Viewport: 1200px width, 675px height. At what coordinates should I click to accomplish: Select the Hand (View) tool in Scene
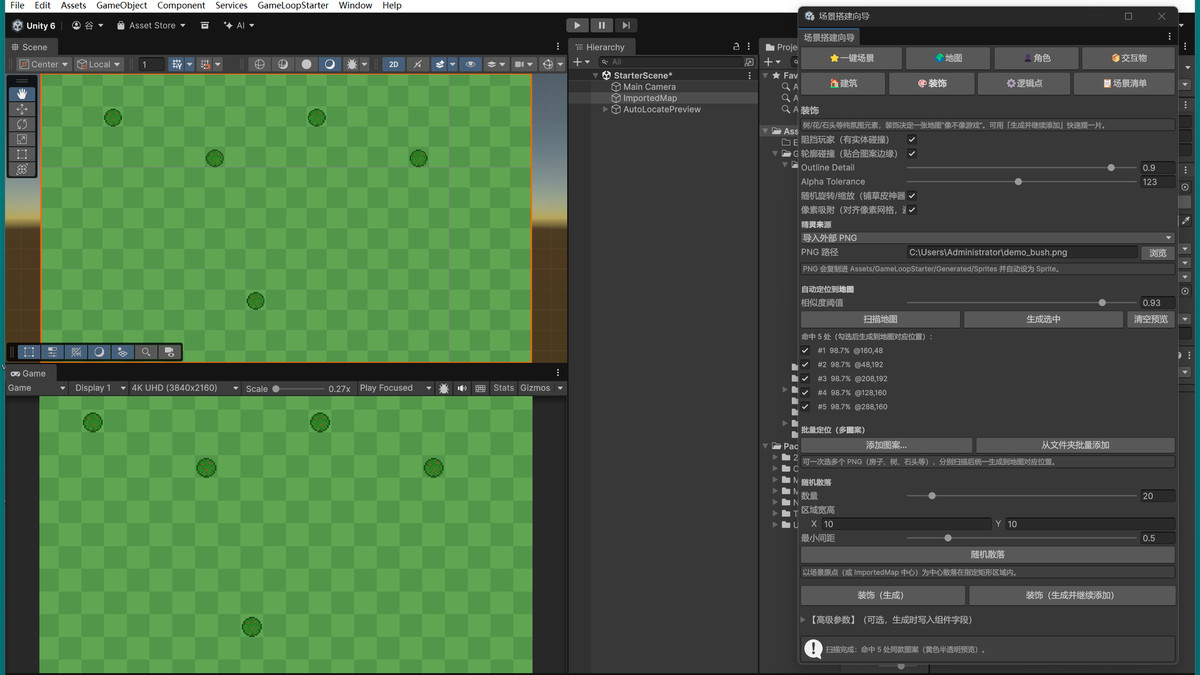point(22,94)
